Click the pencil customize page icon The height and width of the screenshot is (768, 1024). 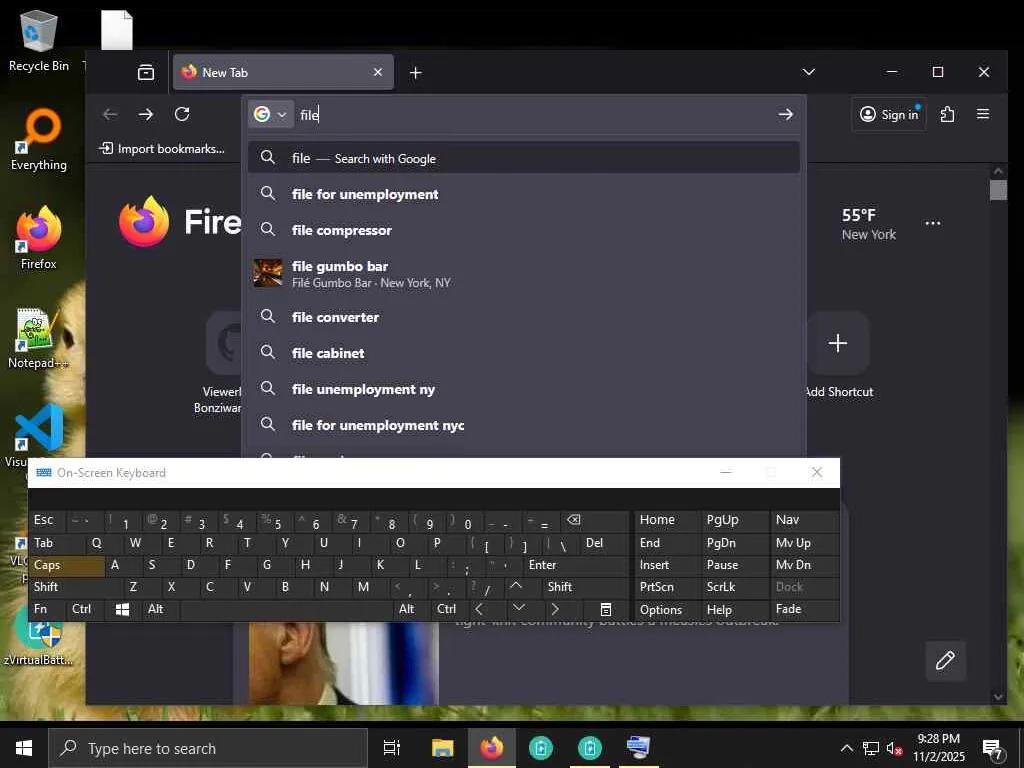coord(945,660)
